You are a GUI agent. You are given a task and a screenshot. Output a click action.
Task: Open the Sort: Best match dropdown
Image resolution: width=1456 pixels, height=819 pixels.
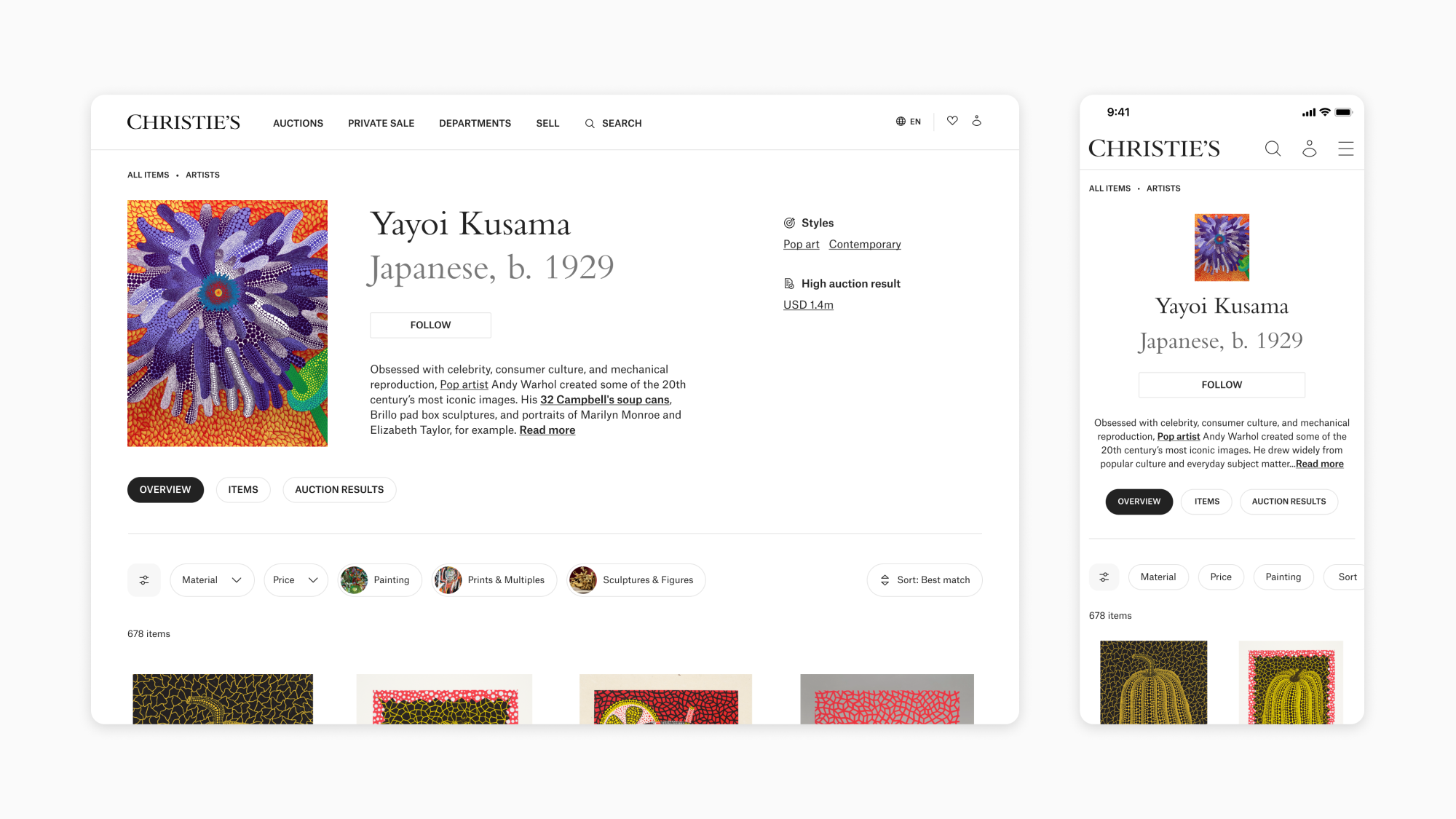pyautogui.click(x=925, y=580)
